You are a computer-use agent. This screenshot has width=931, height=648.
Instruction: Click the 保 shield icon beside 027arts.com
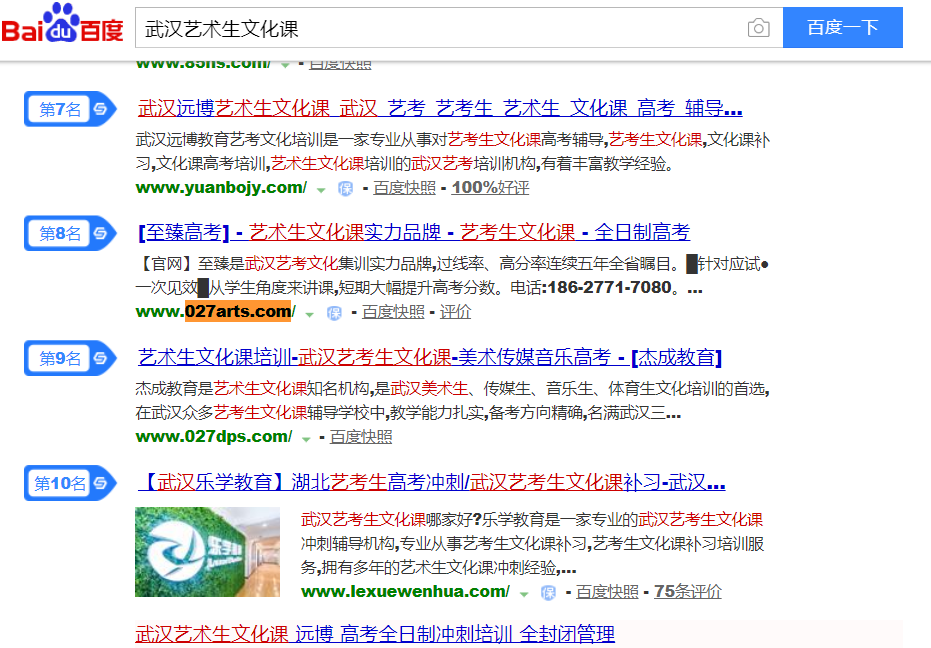point(334,313)
